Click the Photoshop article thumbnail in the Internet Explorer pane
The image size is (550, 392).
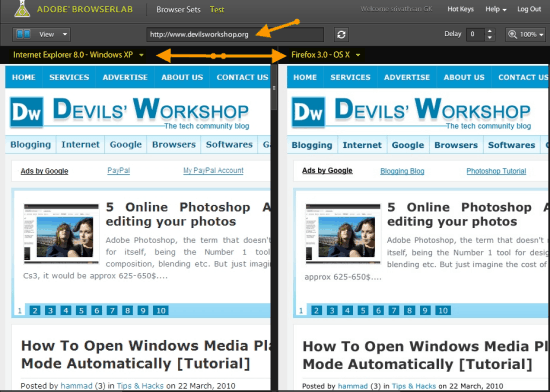point(61,233)
